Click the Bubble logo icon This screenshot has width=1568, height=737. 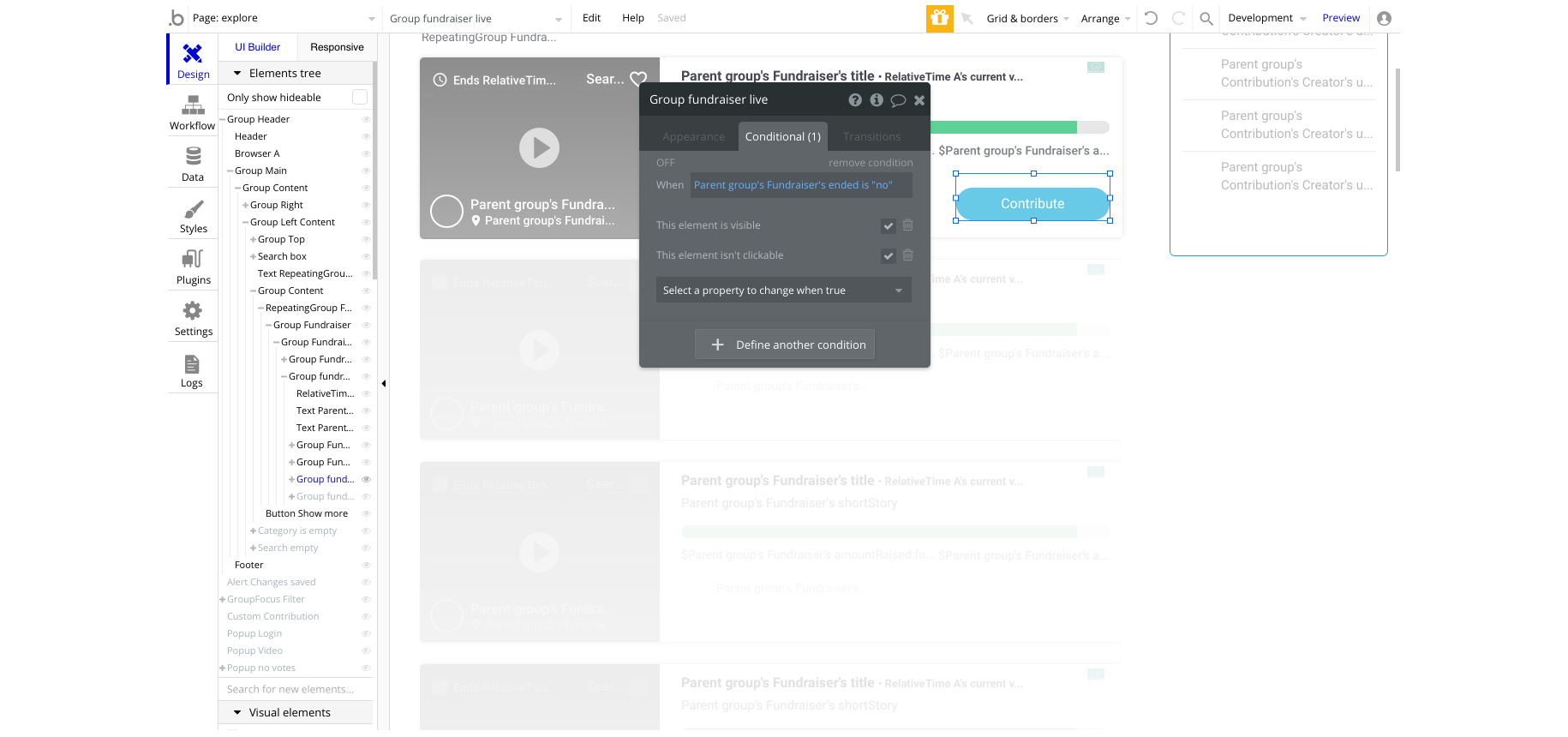(x=177, y=18)
